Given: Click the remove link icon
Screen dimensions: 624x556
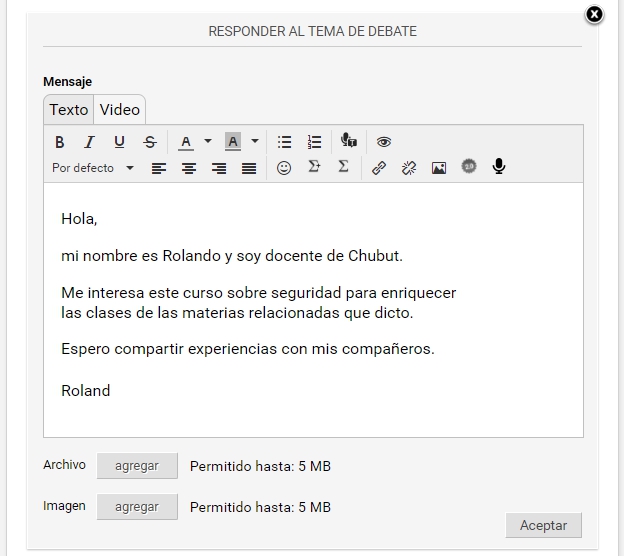Looking at the screenshot, I should pos(408,168).
